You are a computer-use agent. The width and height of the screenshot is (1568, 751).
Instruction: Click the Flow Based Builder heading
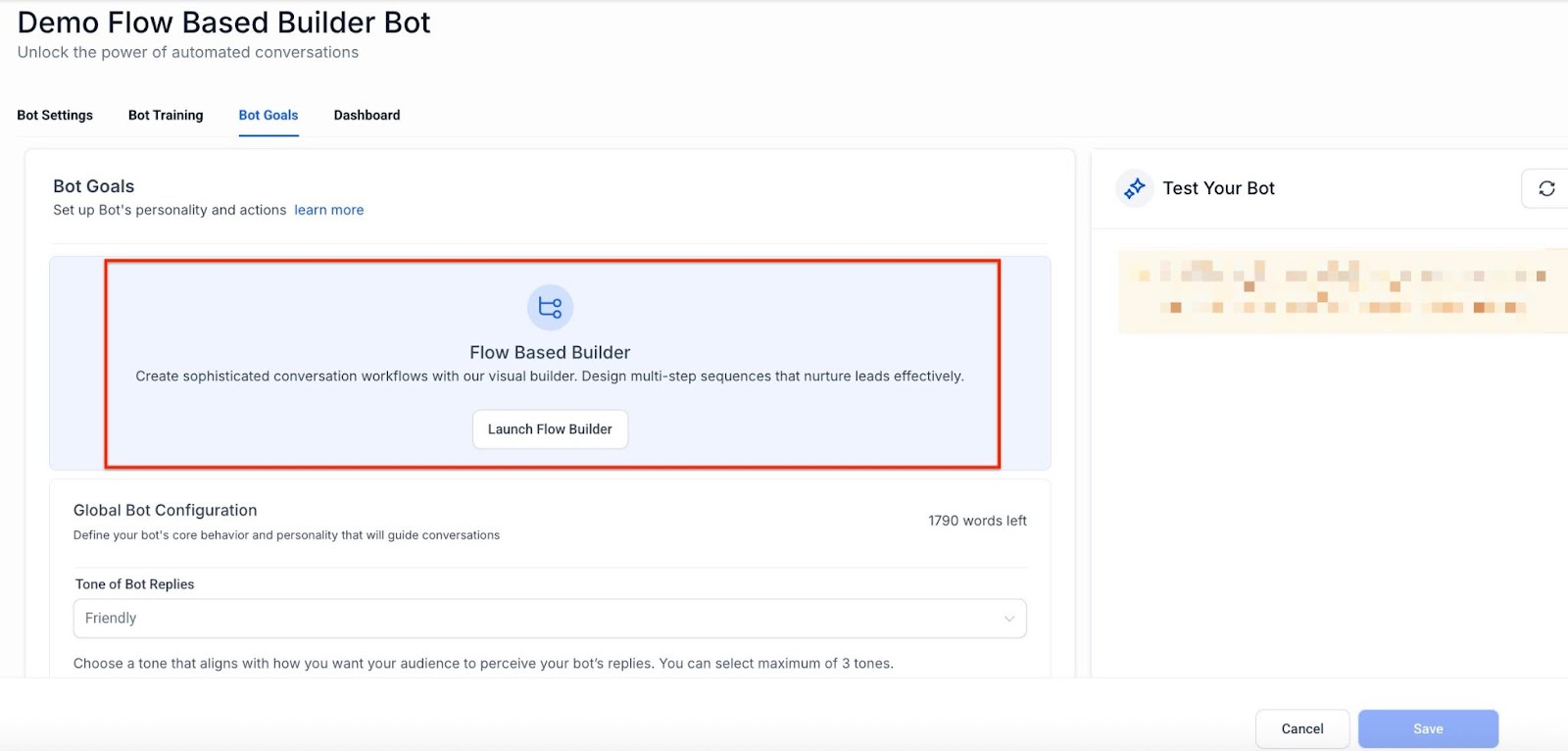pos(550,352)
